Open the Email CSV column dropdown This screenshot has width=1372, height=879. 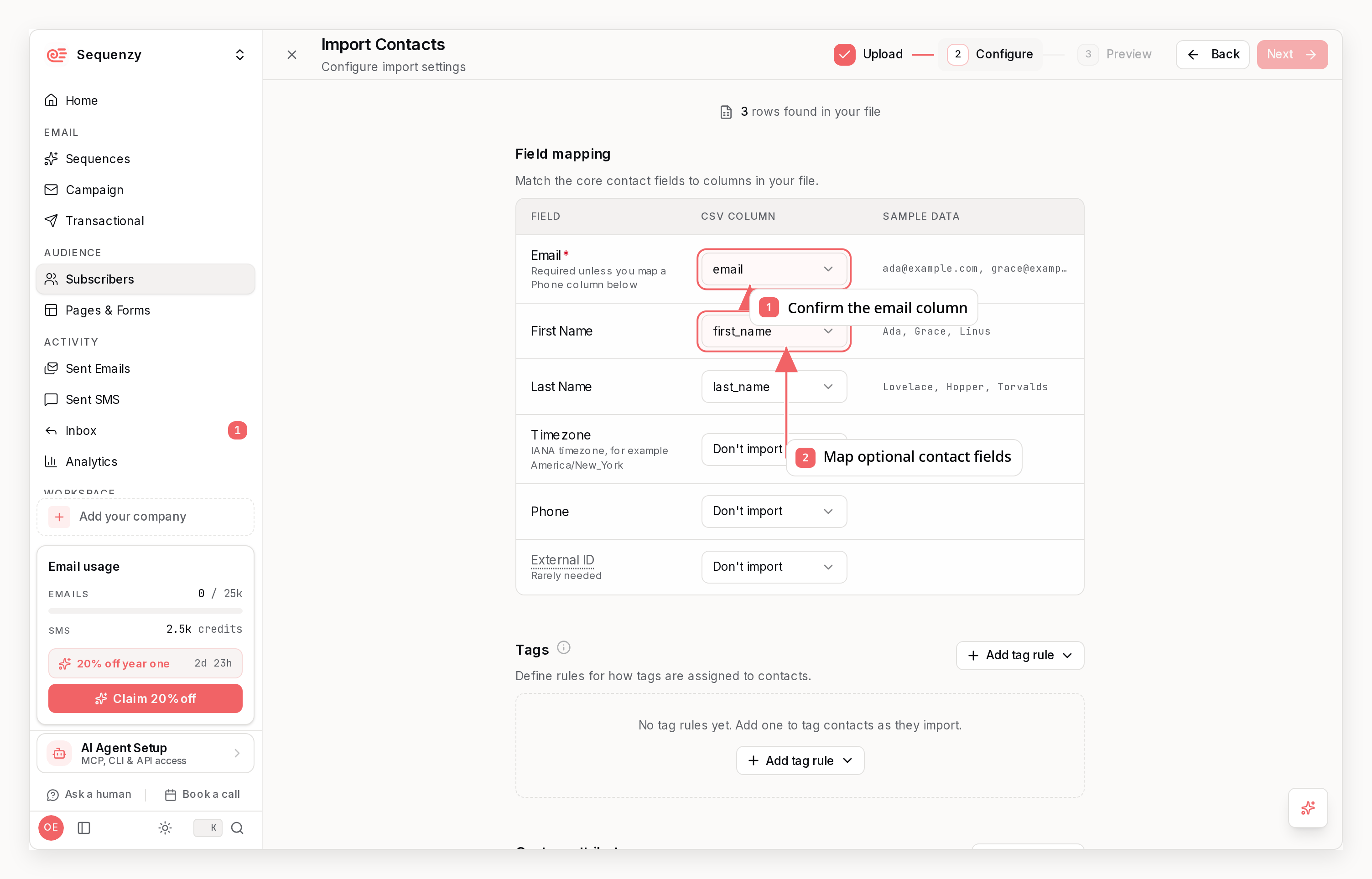(774, 269)
